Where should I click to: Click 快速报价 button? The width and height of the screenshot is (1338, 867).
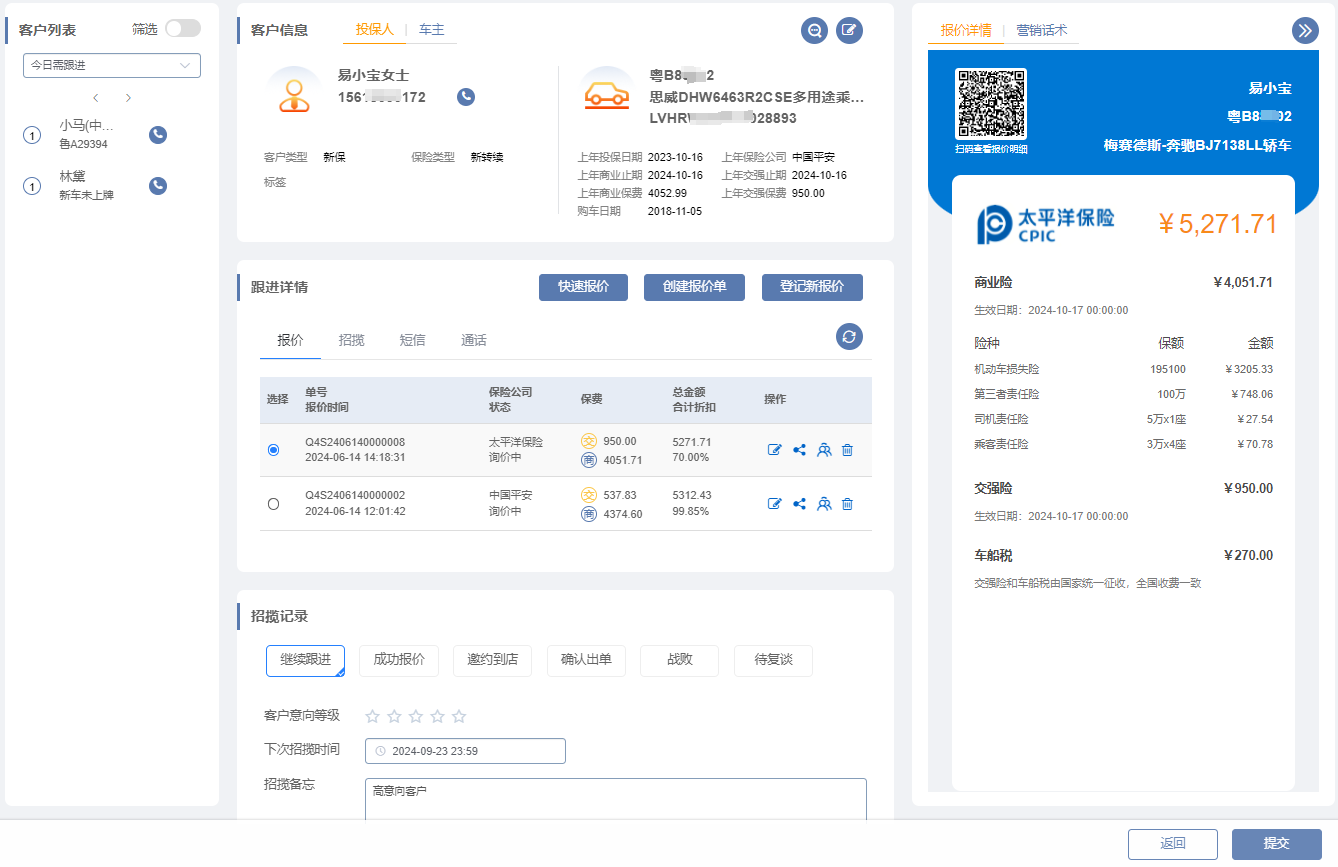583,287
